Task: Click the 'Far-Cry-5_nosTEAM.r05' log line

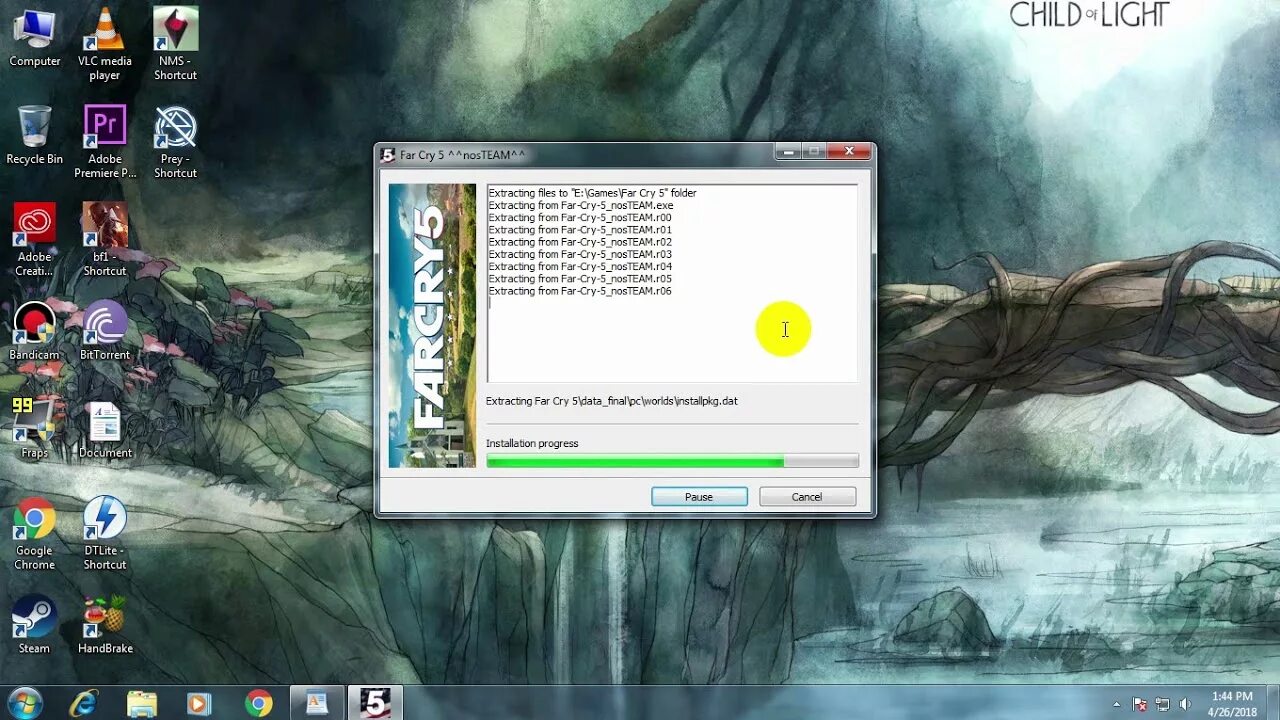Action: point(580,279)
